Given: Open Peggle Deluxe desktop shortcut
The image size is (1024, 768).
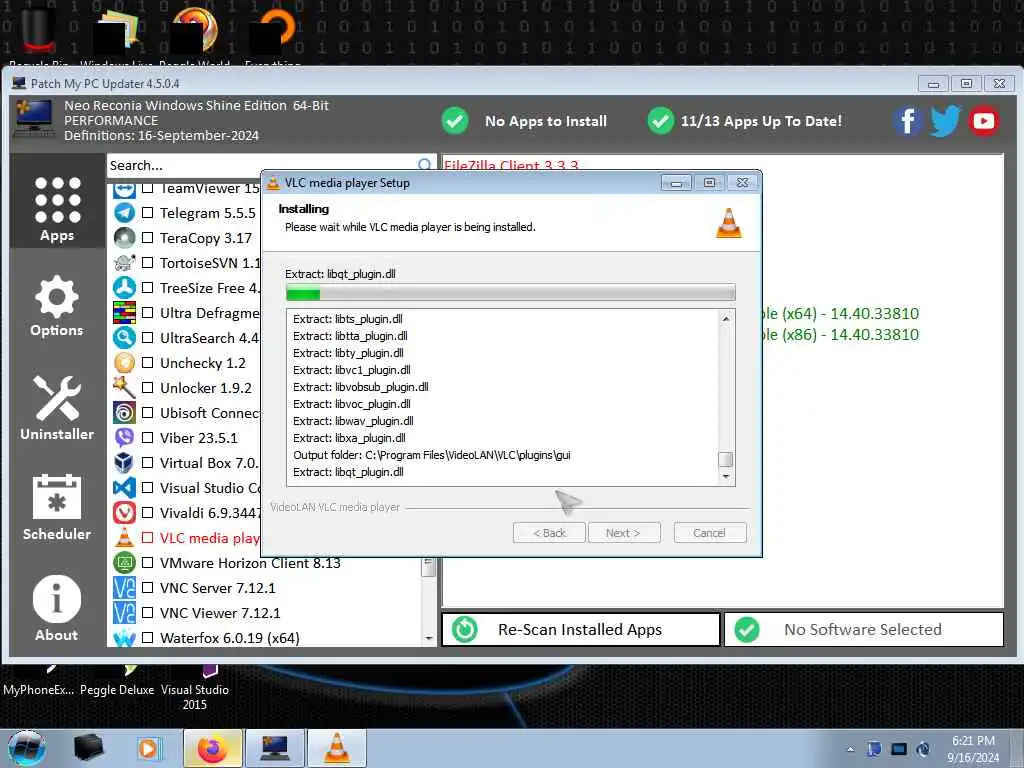Looking at the screenshot, I should (117, 681).
